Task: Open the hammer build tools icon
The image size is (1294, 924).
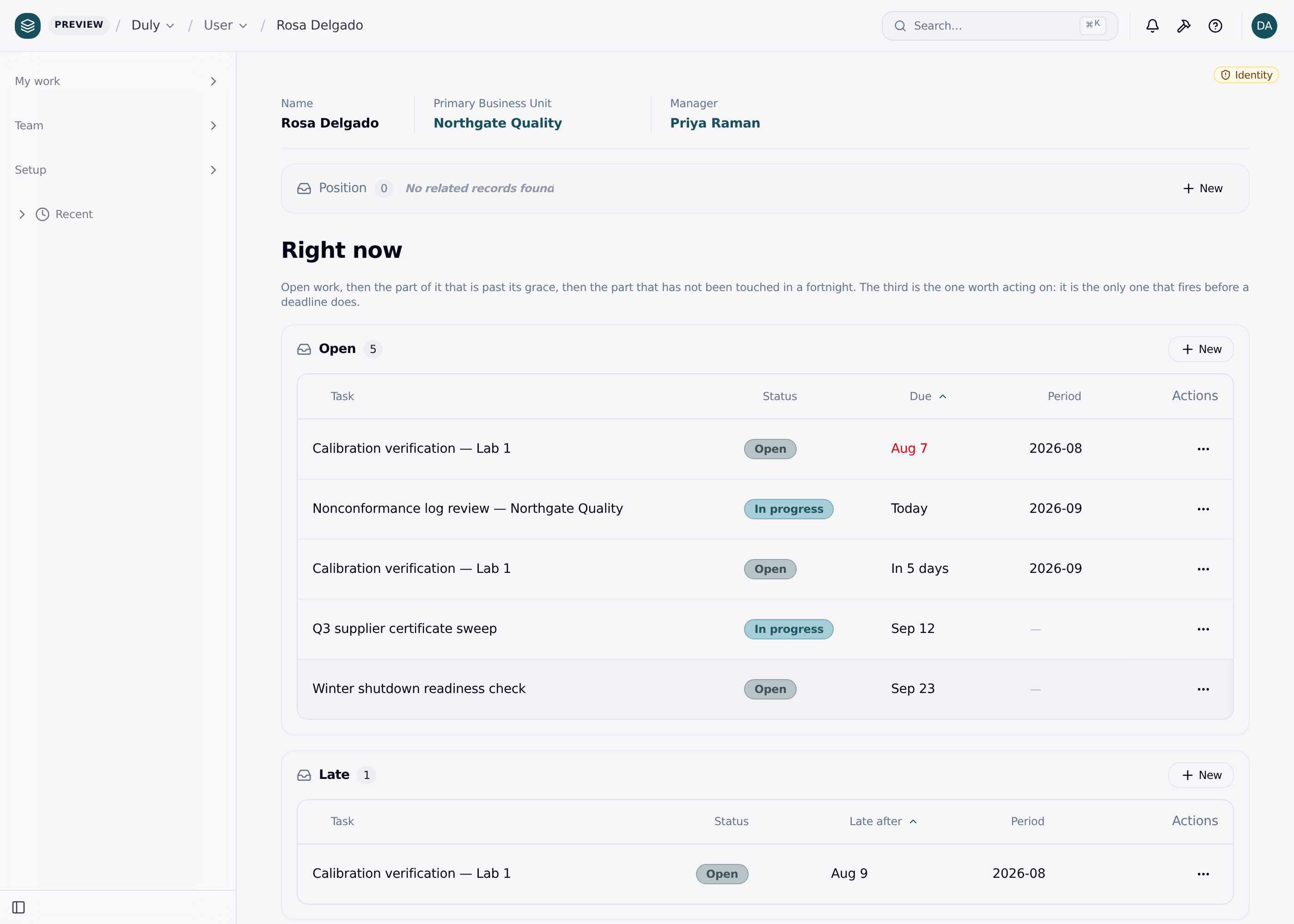Action: (x=1184, y=25)
